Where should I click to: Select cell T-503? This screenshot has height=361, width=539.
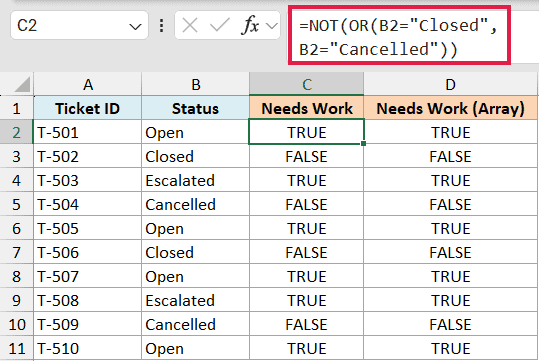point(88,180)
